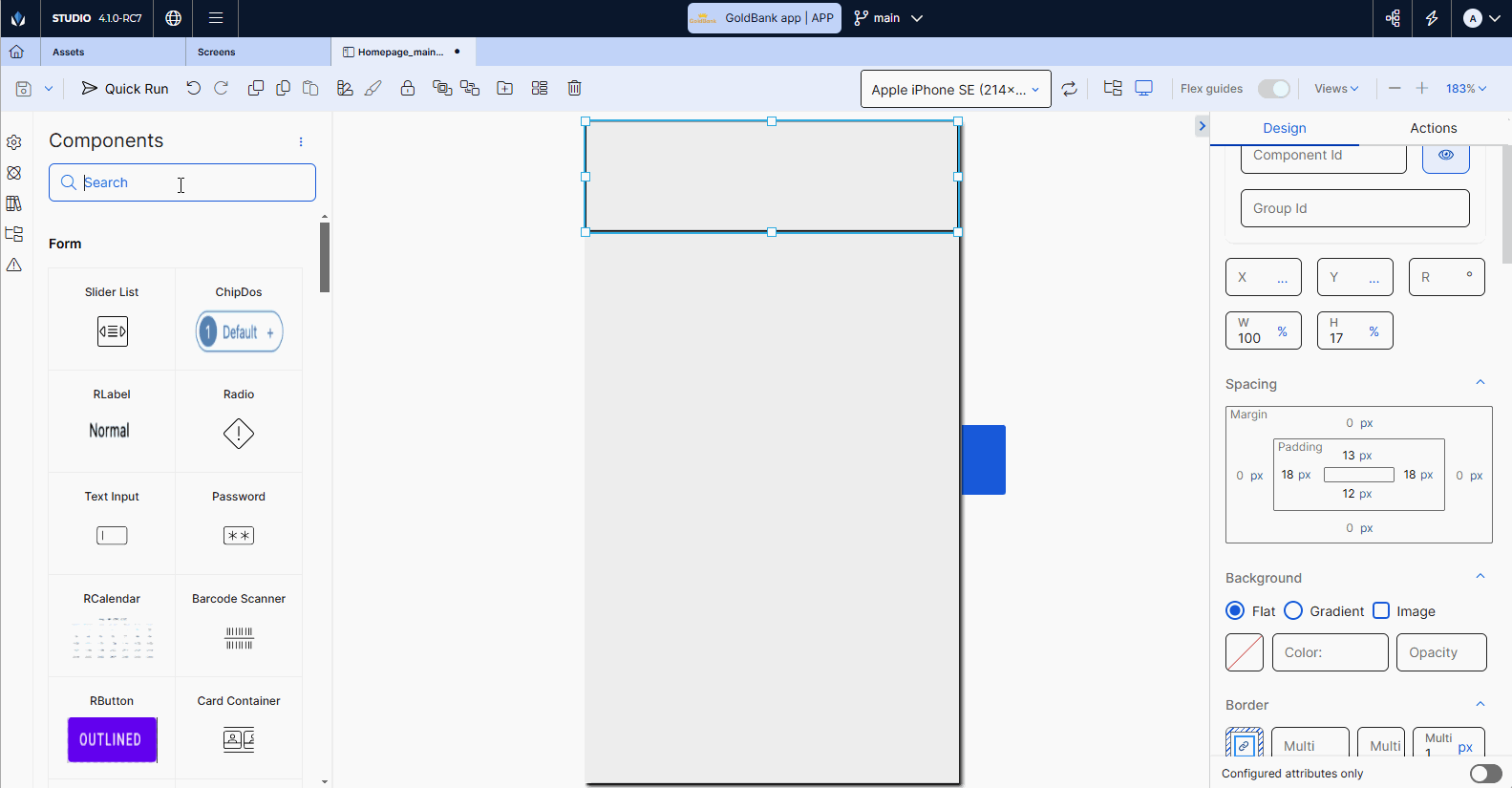Click the lightning bolt icon in header
The width and height of the screenshot is (1512, 788).
1432,18
